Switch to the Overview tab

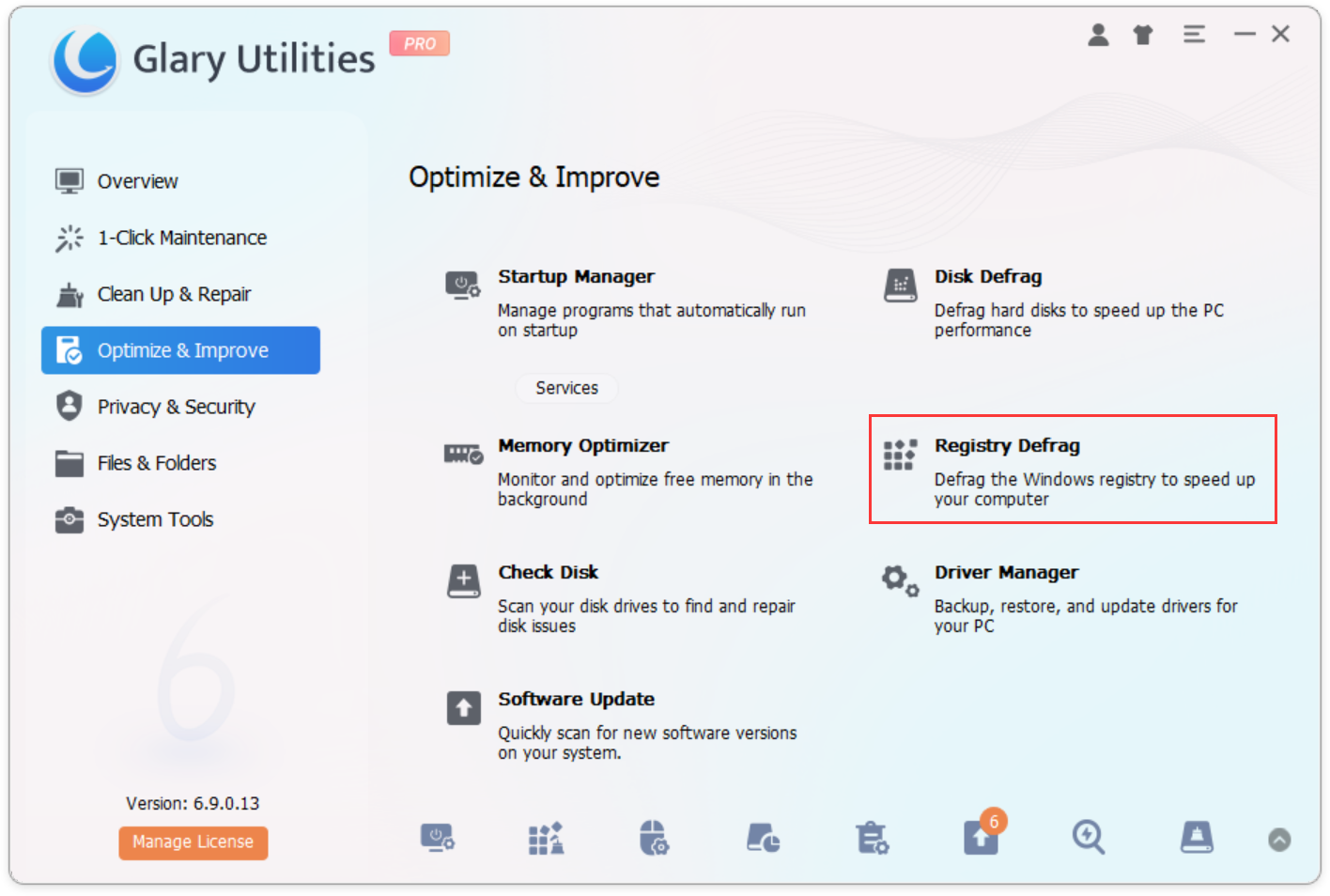tap(137, 181)
